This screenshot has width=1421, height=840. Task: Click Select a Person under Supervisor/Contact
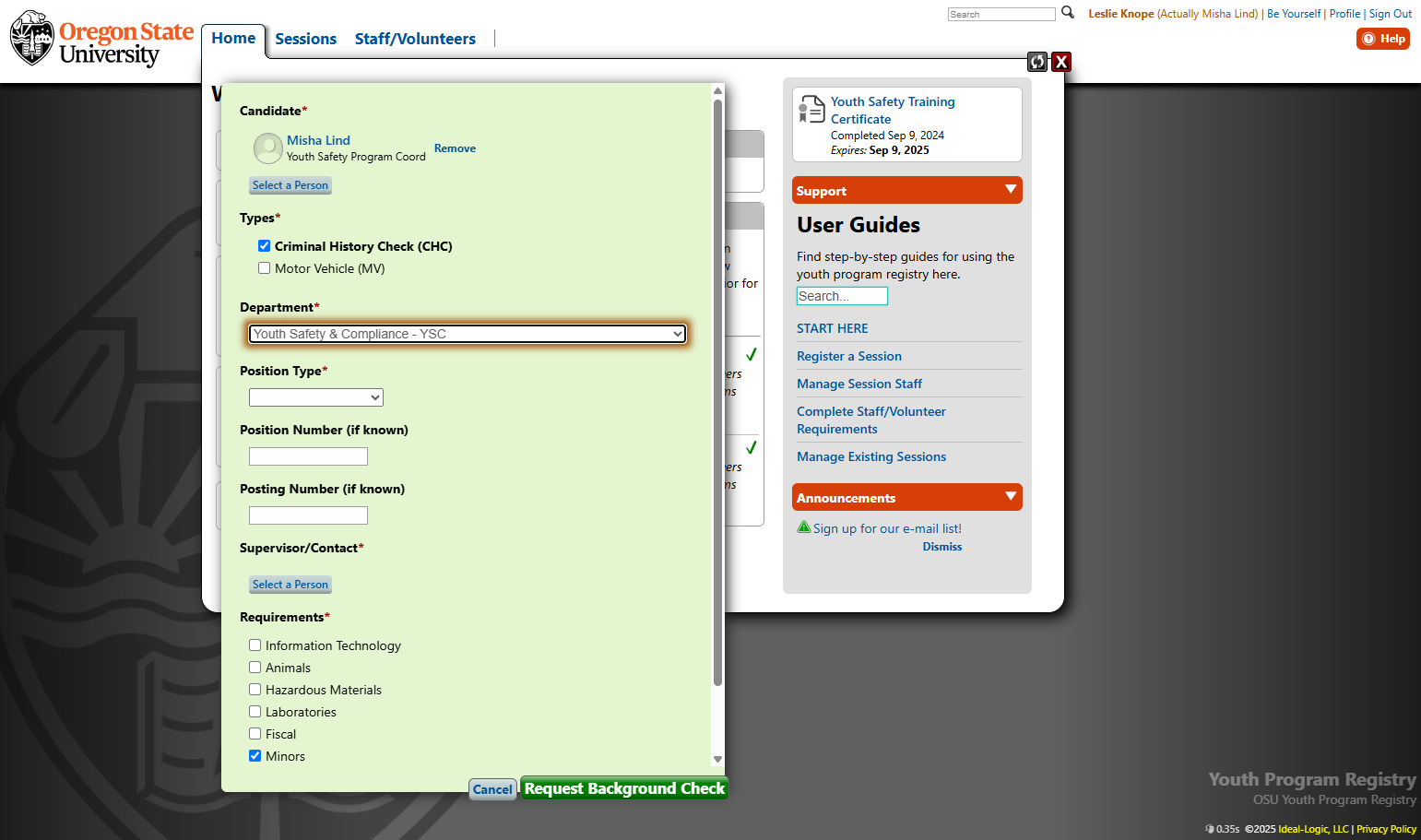tap(290, 585)
